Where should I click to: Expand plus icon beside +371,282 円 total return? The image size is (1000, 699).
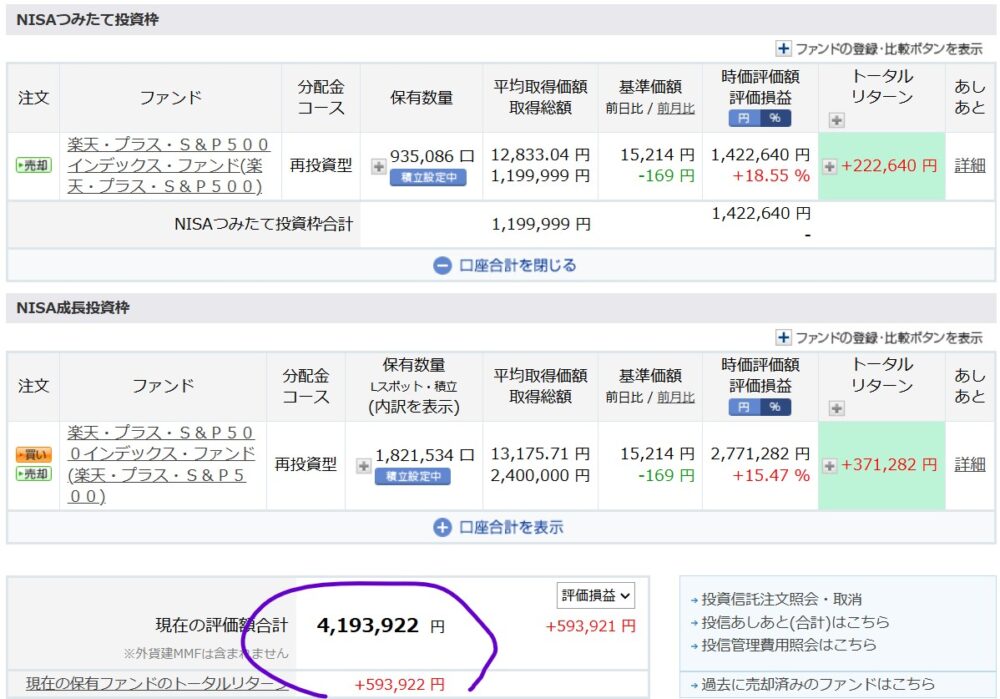(x=829, y=466)
